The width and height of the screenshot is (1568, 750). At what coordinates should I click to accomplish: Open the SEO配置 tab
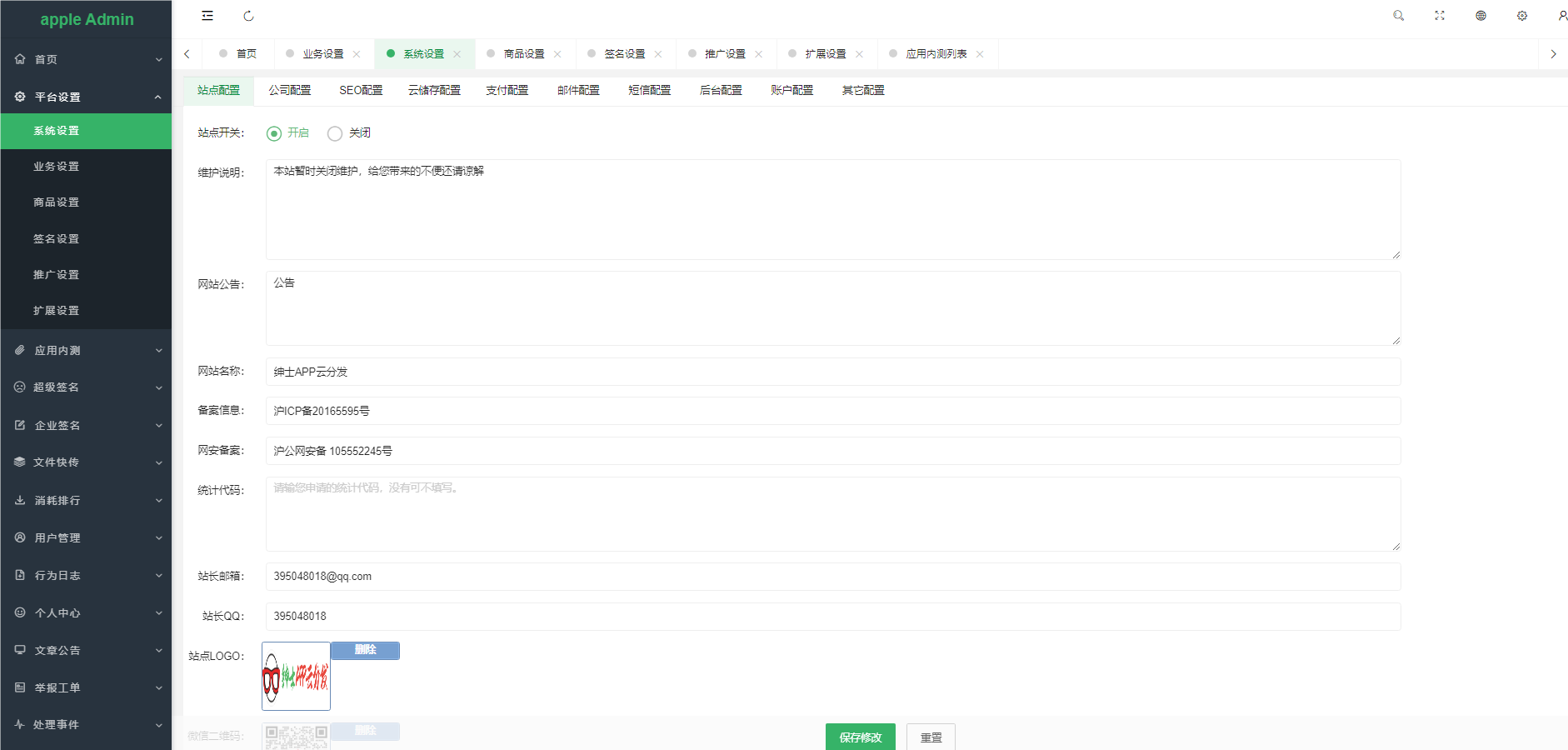click(361, 90)
